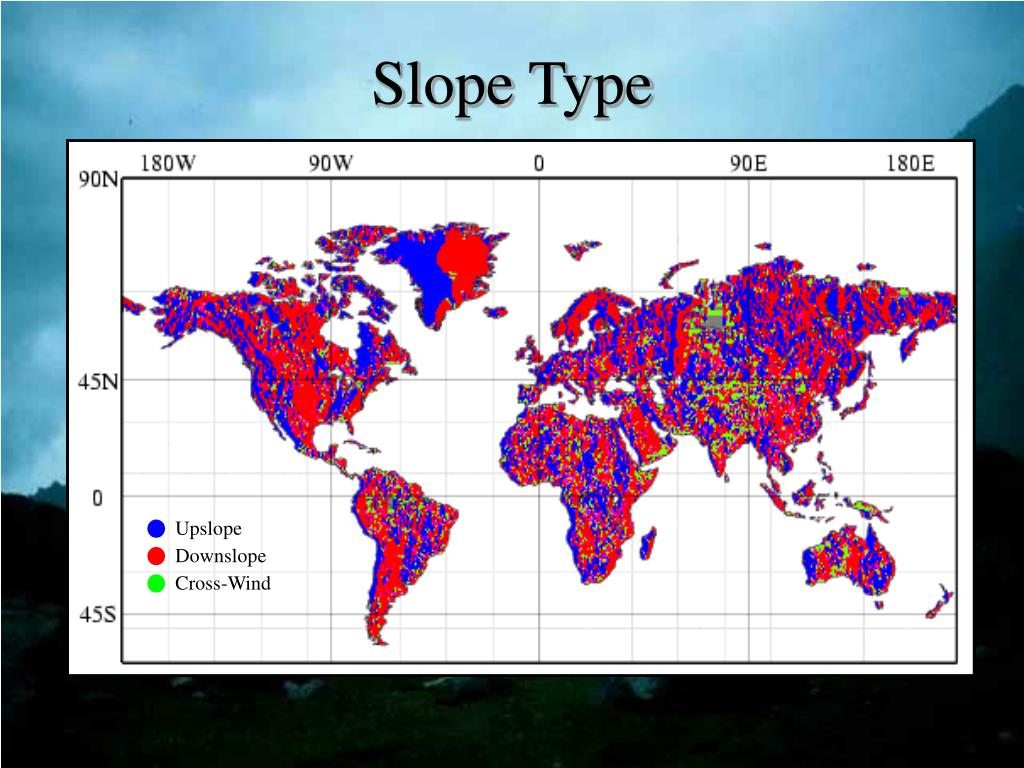Click Madagascar island on the map
This screenshot has width=1024, height=768.
tap(647, 544)
